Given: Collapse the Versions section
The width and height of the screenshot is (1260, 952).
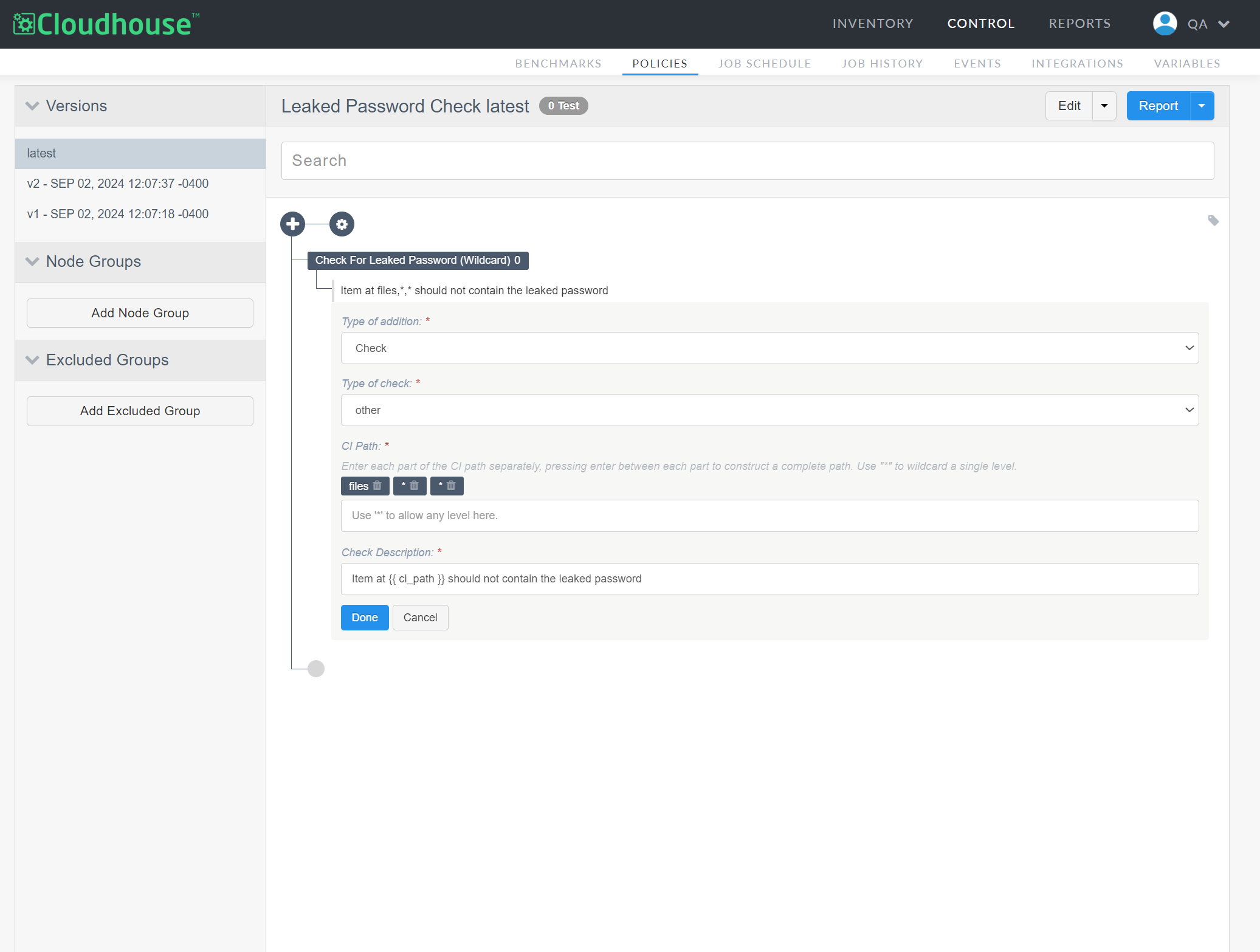Looking at the screenshot, I should 32,106.
